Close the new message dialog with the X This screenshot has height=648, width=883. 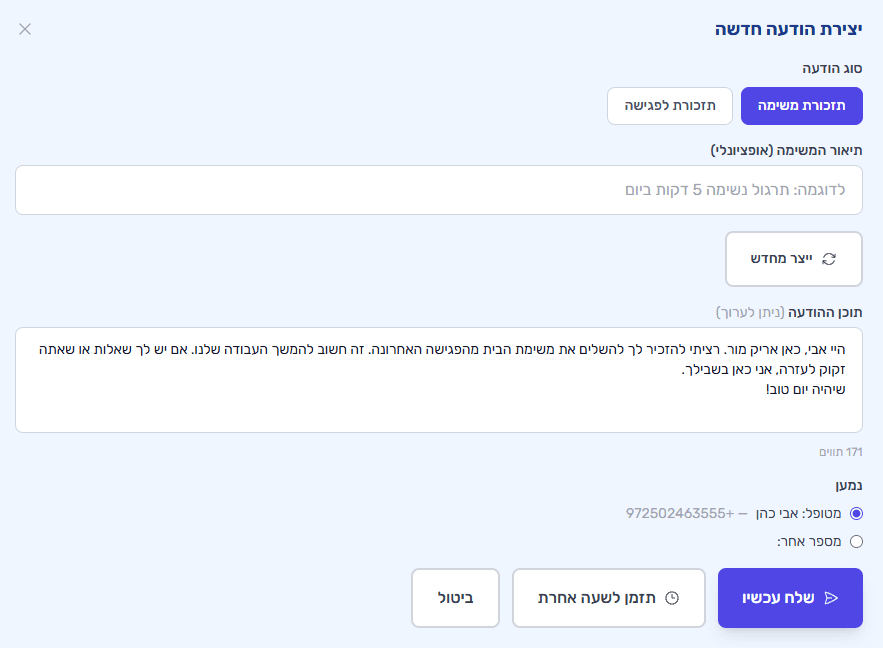coord(25,29)
